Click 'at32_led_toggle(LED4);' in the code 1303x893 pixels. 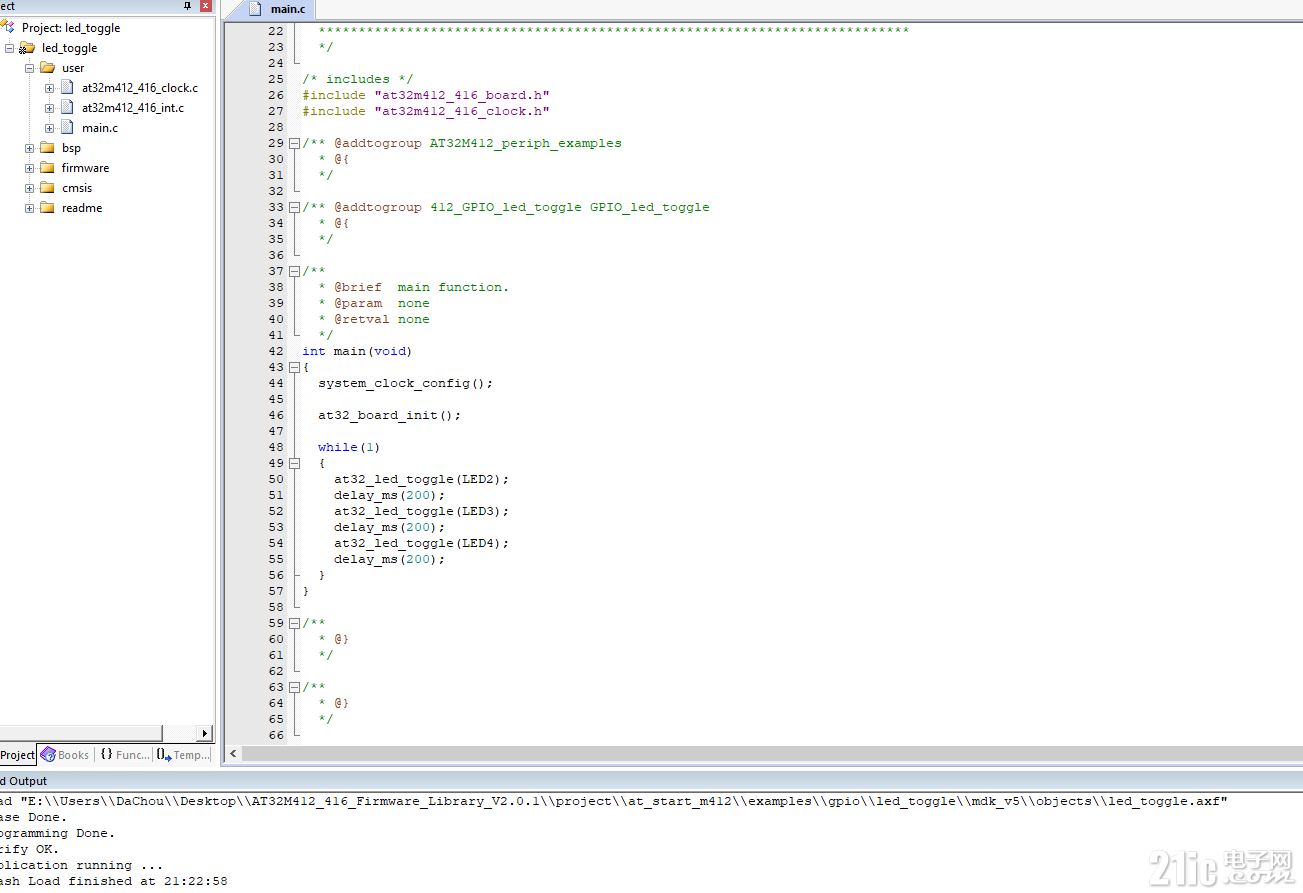pos(422,543)
